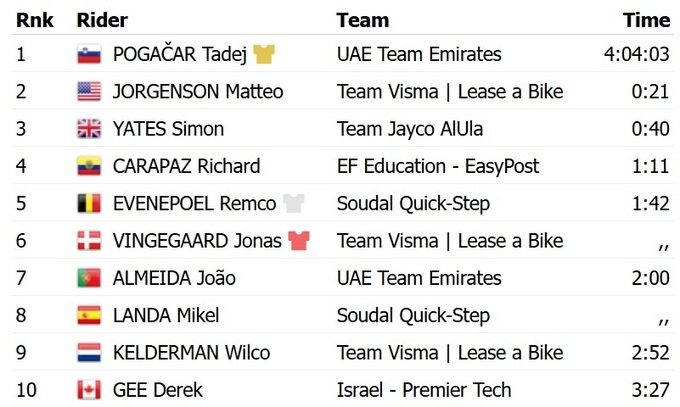Image resolution: width=680 pixels, height=407 pixels.
Task: Click the United States flag icon
Action: coord(89,92)
